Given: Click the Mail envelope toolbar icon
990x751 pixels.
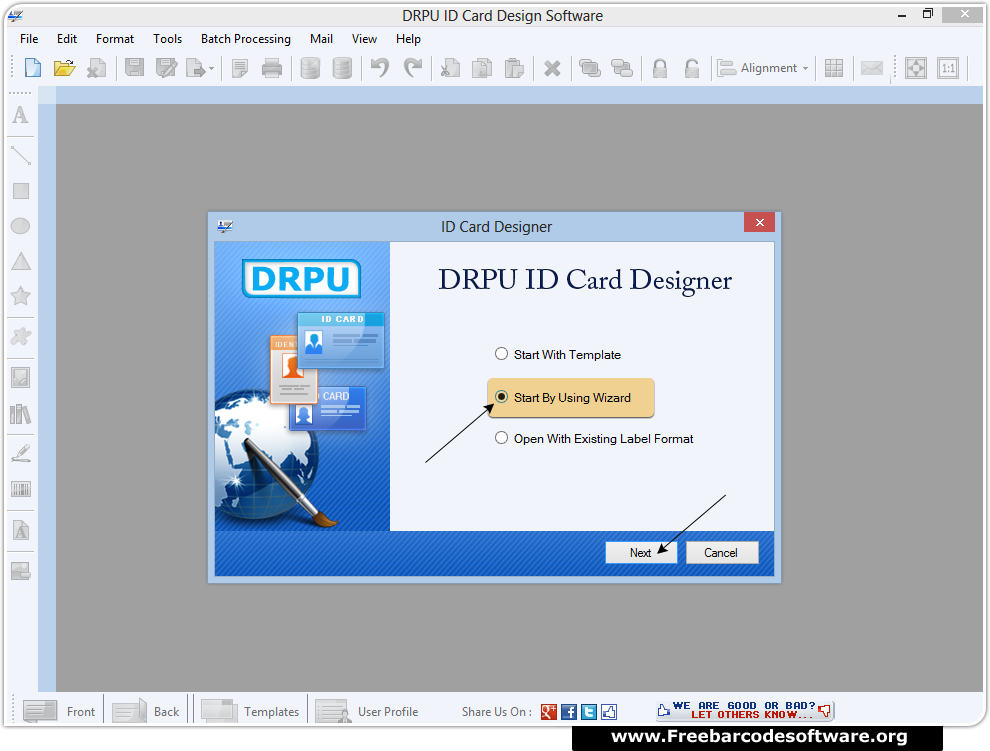Looking at the screenshot, I should [872, 68].
